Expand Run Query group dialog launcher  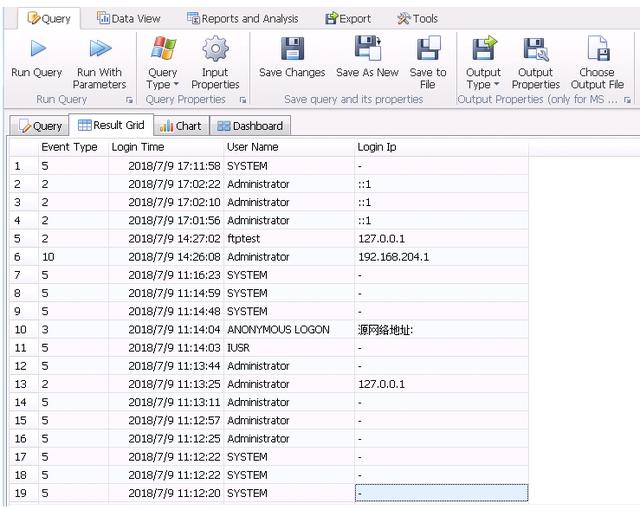(x=129, y=100)
